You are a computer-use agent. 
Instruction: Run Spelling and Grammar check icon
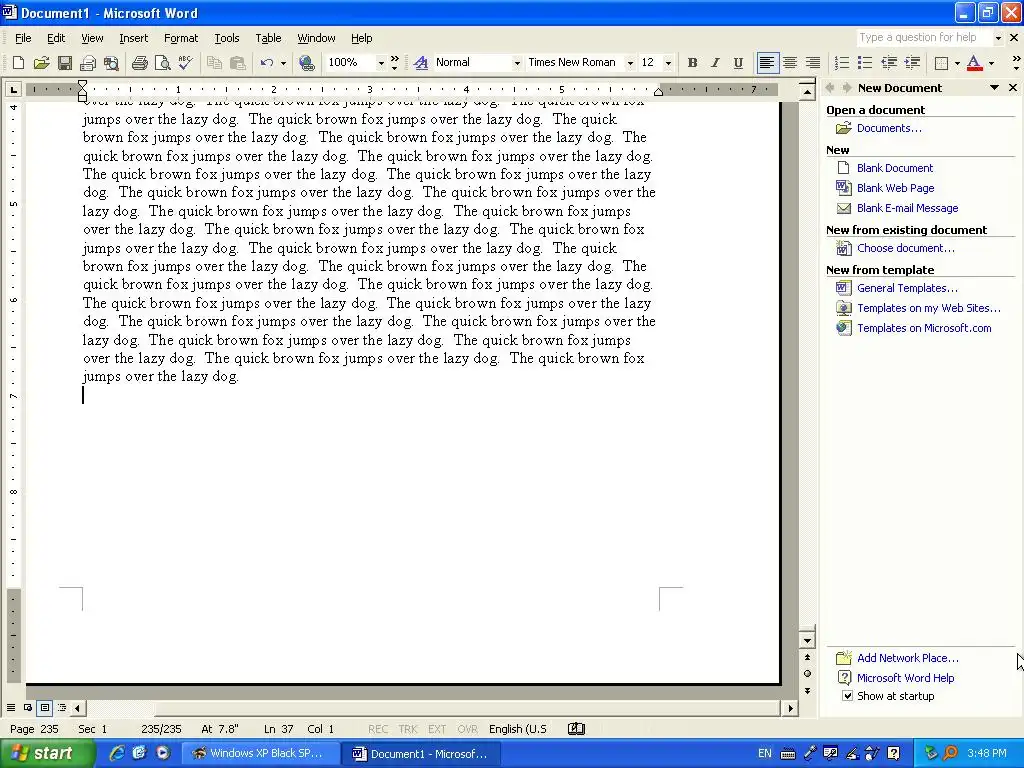(185, 63)
